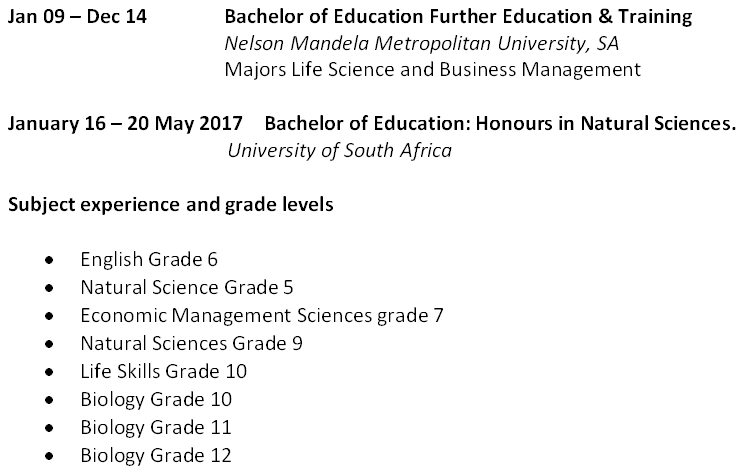Click the 'January 16 – 20 May 2017' date
Image resolution: width=749 pixels, height=471 pixels.
pos(125,124)
